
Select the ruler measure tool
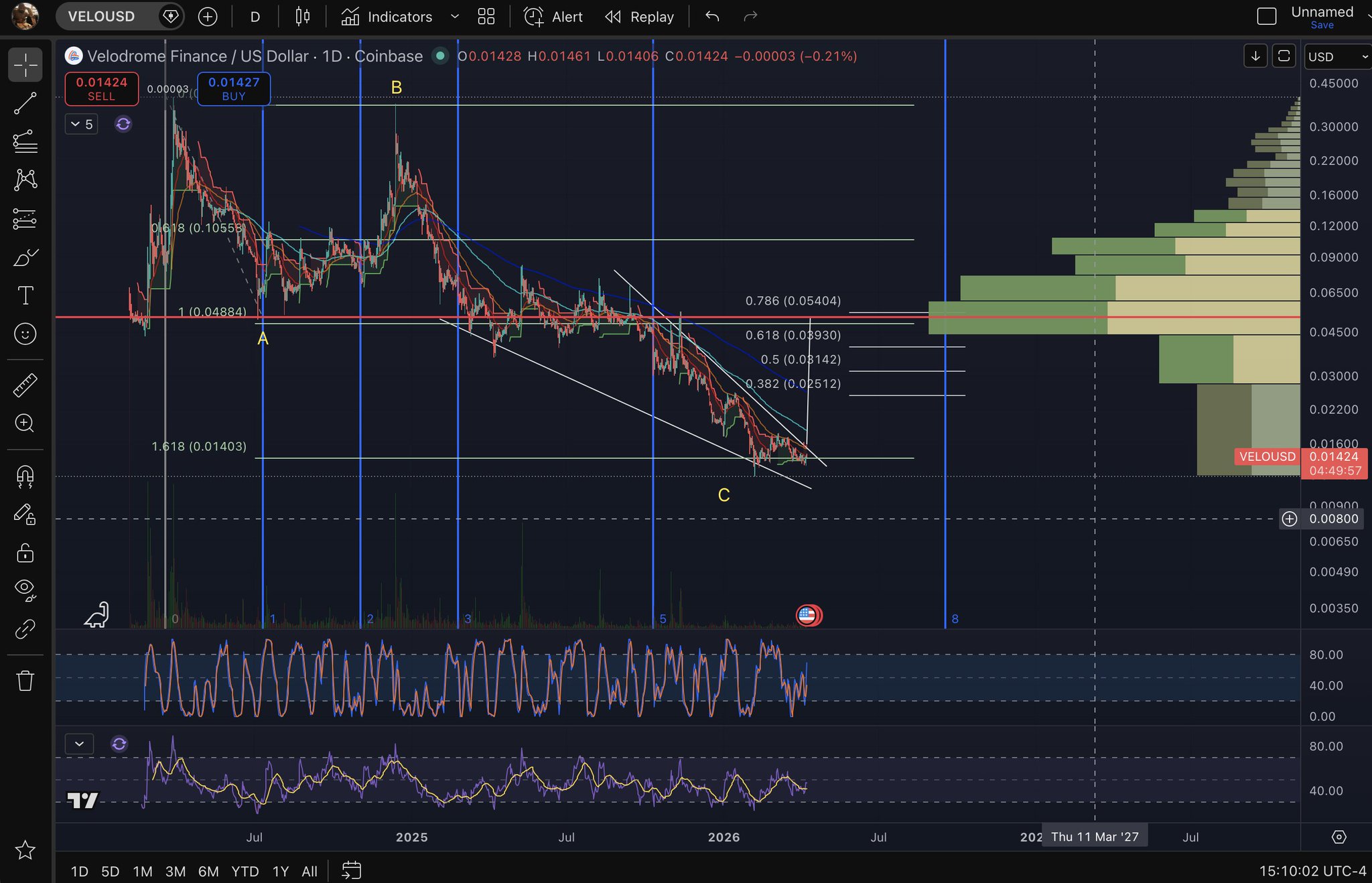point(25,385)
